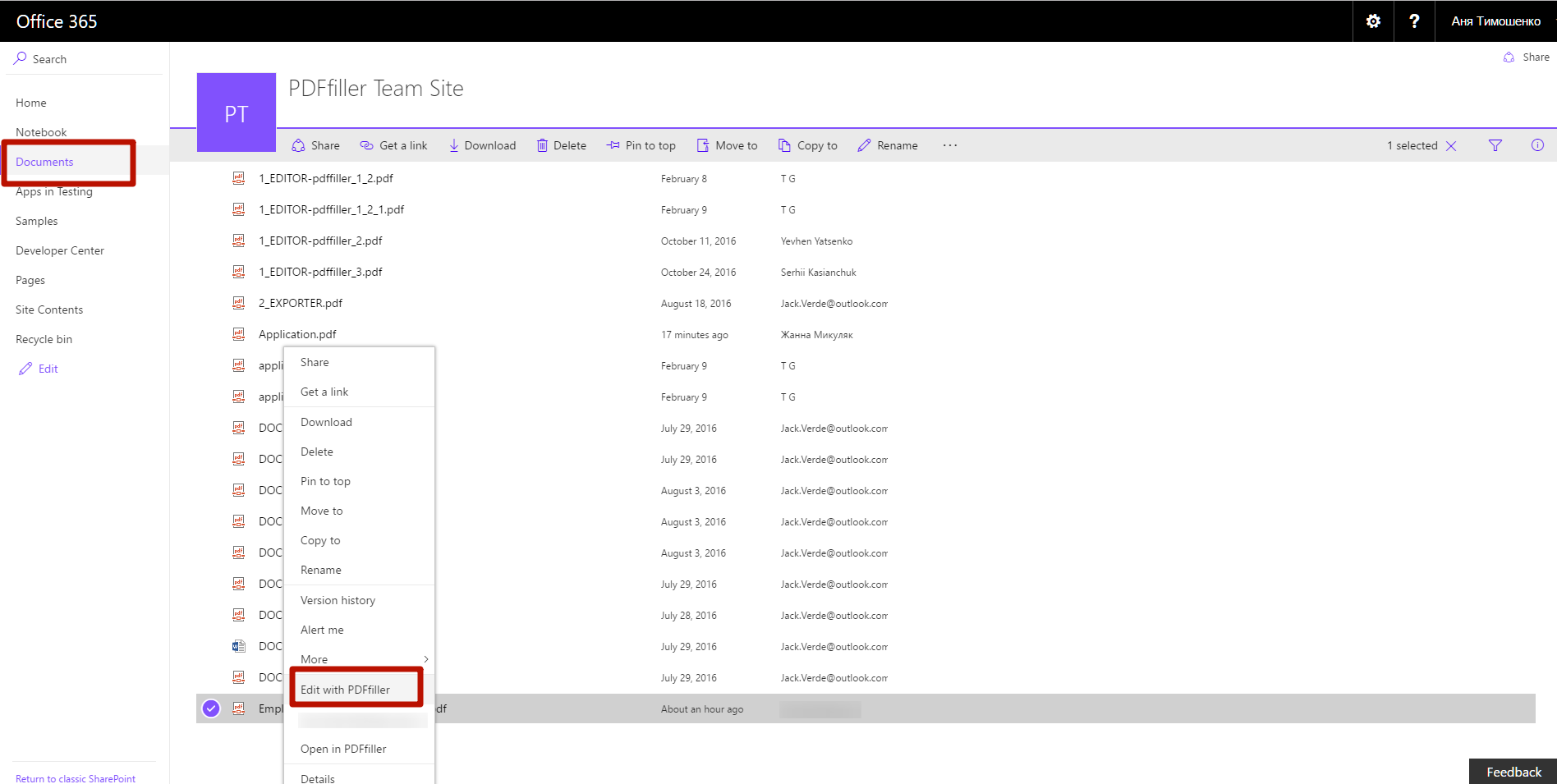
Task: Click the Office 365 header title
Action: click(57, 21)
